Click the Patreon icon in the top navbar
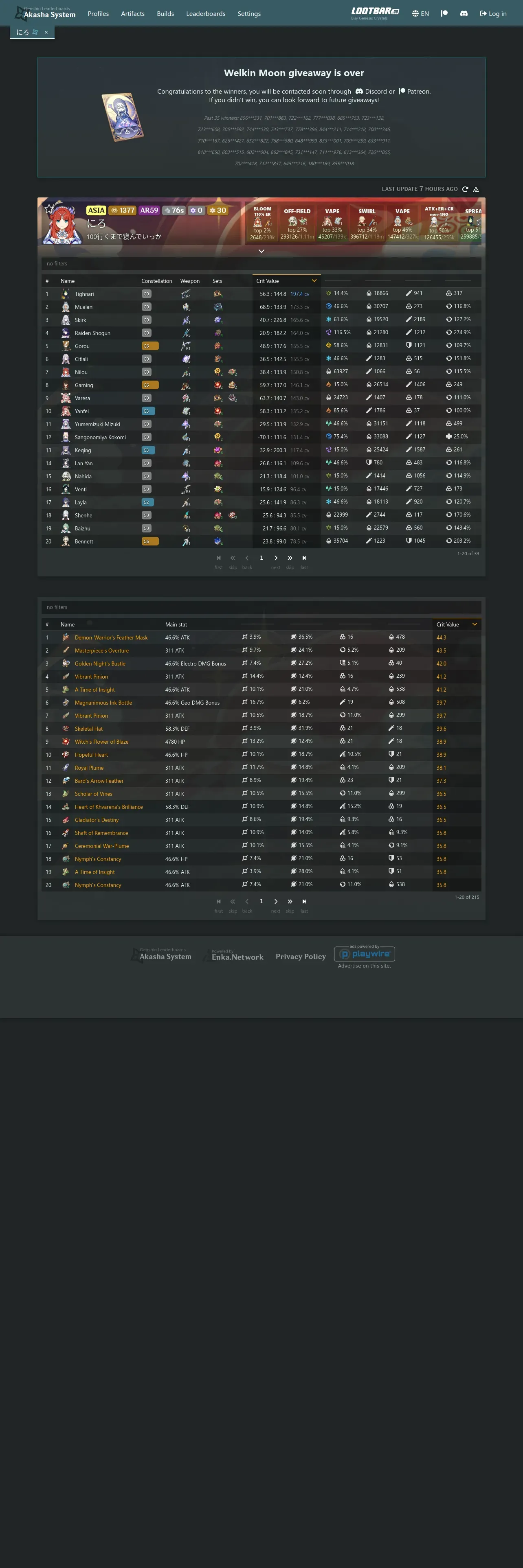 pyautogui.click(x=444, y=13)
